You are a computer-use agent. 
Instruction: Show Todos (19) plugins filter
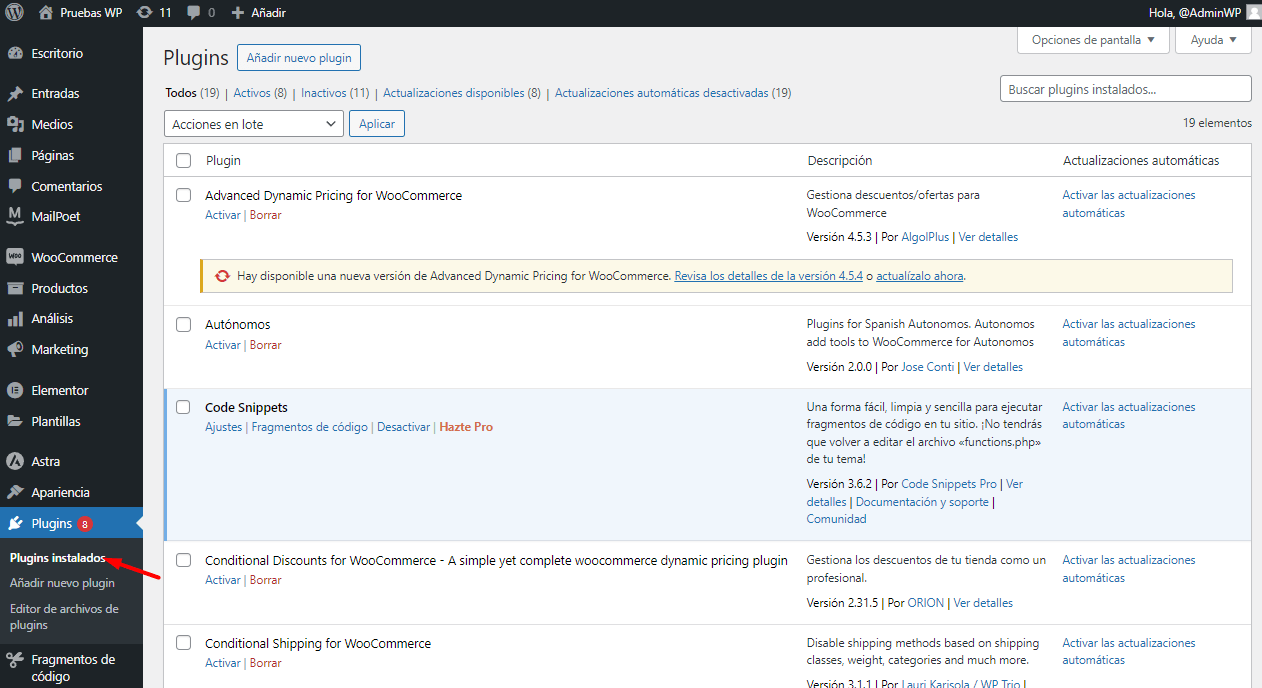(x=192, y=93)
